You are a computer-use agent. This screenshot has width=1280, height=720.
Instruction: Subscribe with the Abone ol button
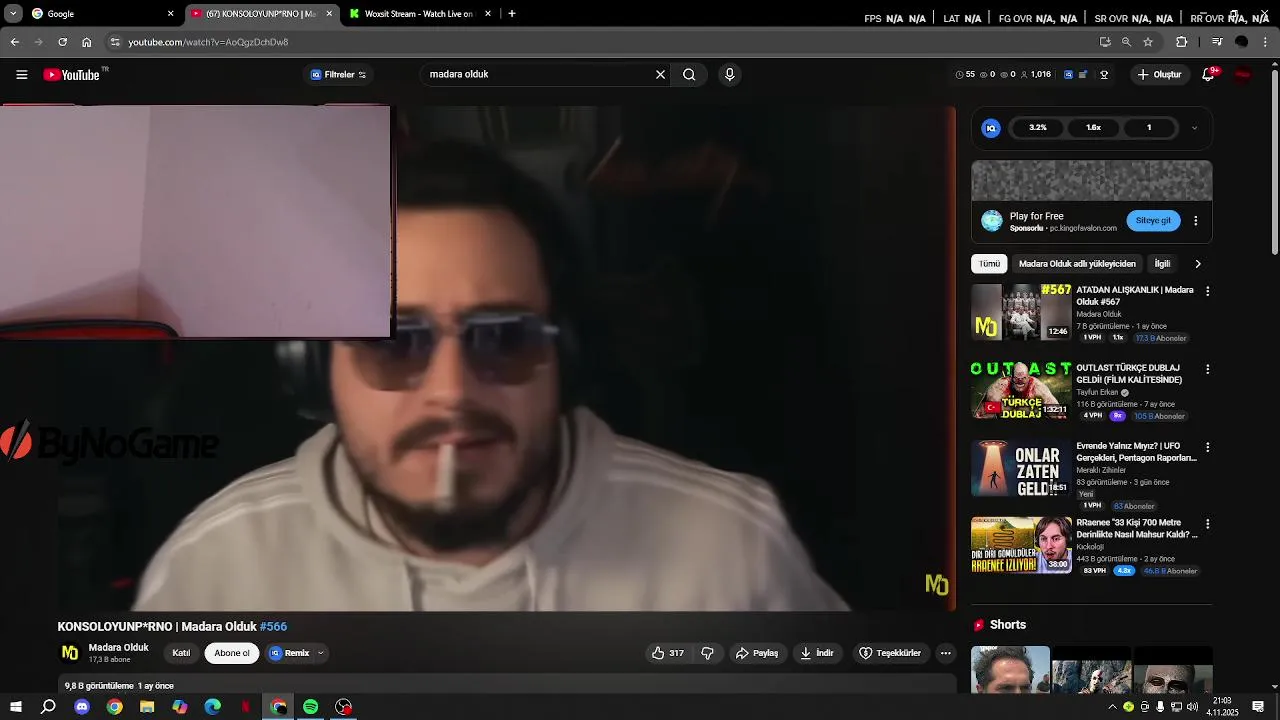point(232,653)
